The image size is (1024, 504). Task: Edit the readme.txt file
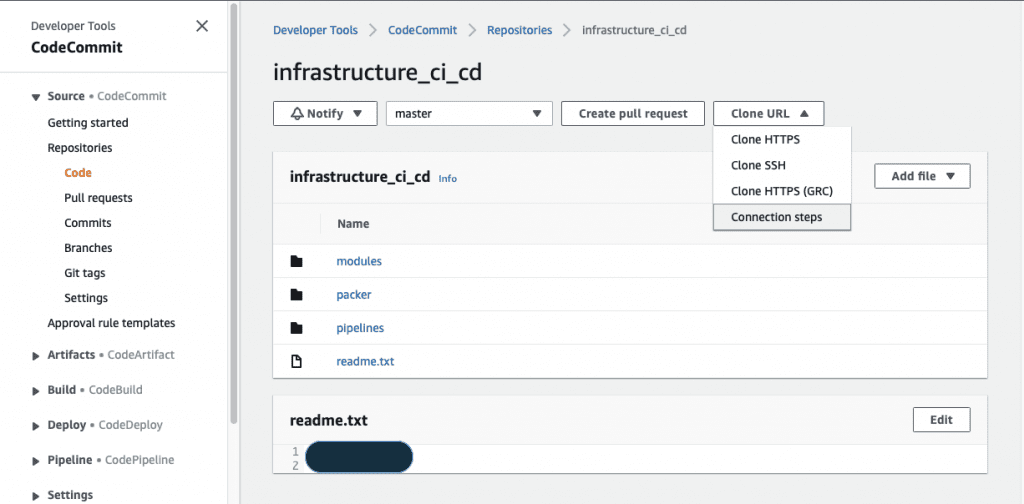(x=941, y=420)
